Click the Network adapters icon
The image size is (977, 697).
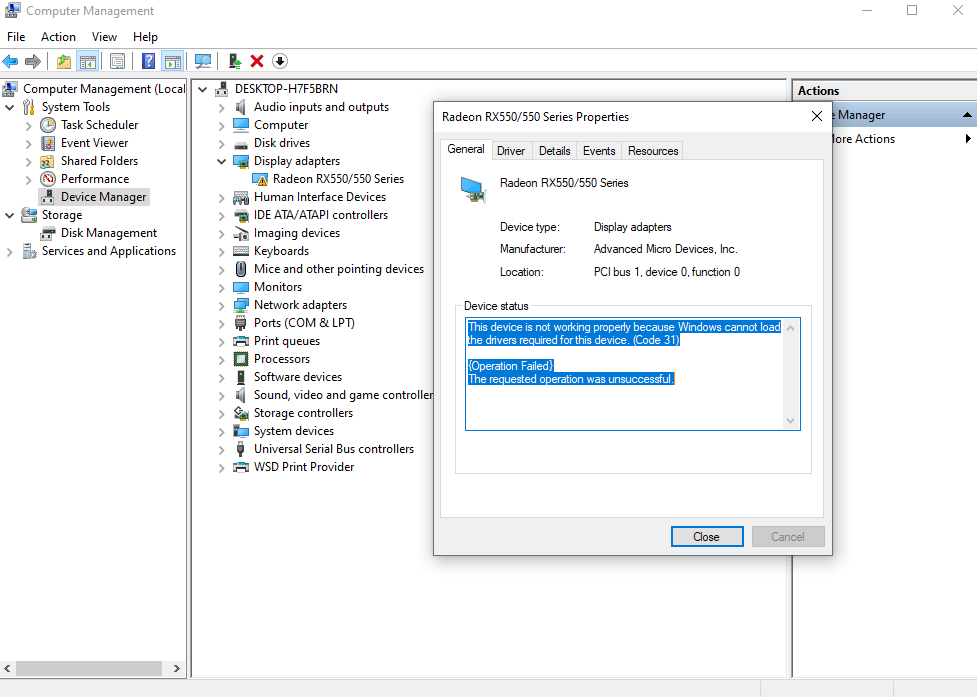241,305
